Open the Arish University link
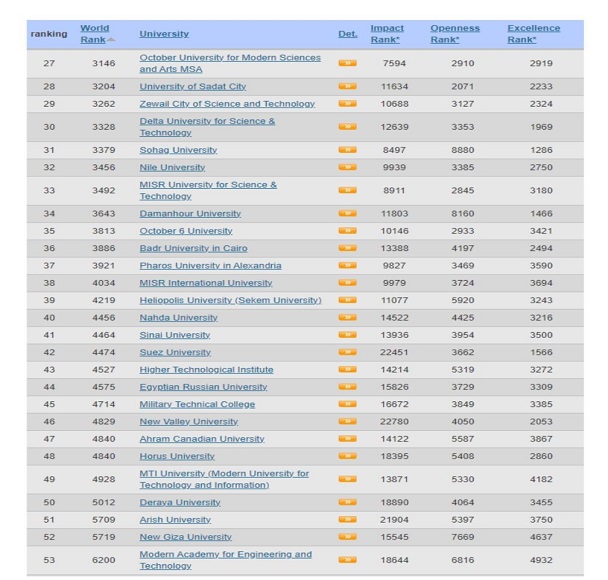Viewport: 608px width, 580px height. tap(175, 520)
